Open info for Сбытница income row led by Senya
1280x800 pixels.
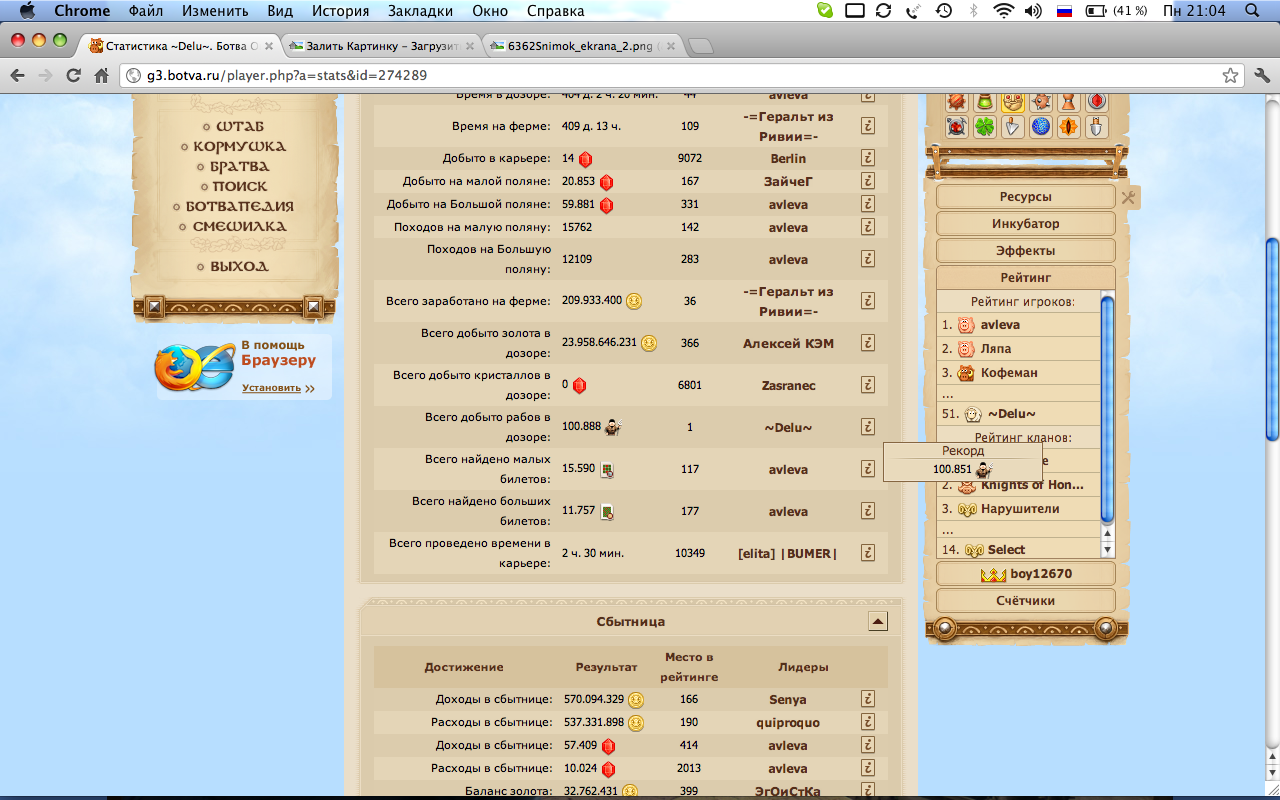(868, 699)
